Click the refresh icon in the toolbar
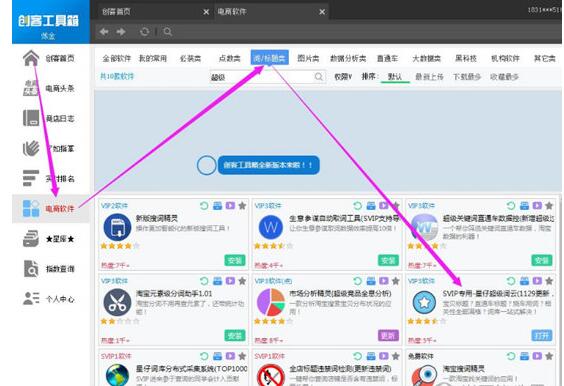Viewport: 564px width, 386px height. (145, 32)
